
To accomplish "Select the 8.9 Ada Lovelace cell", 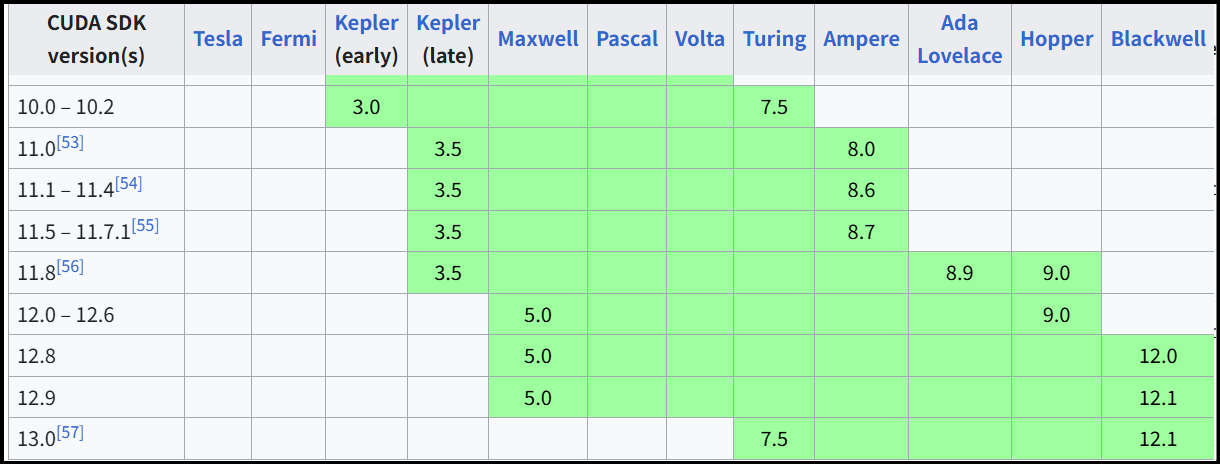I will 959,273.
